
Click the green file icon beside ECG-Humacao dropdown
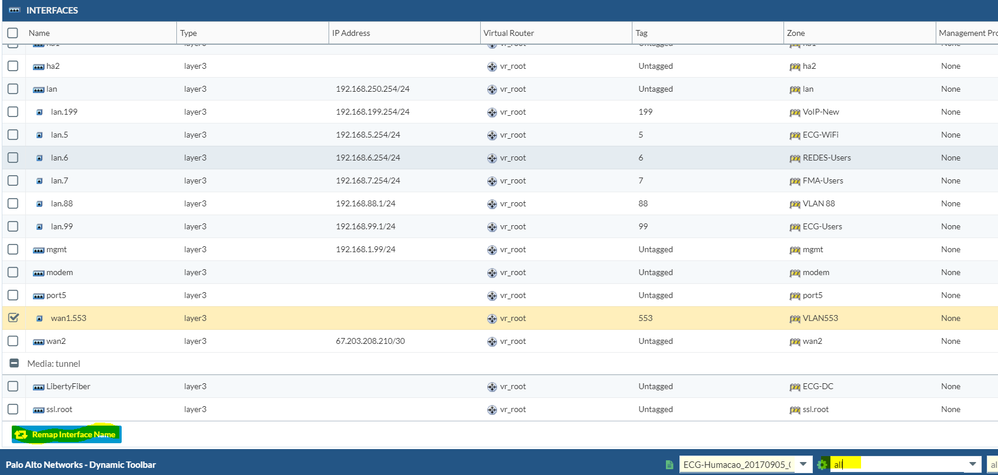(x=669, y=465)
